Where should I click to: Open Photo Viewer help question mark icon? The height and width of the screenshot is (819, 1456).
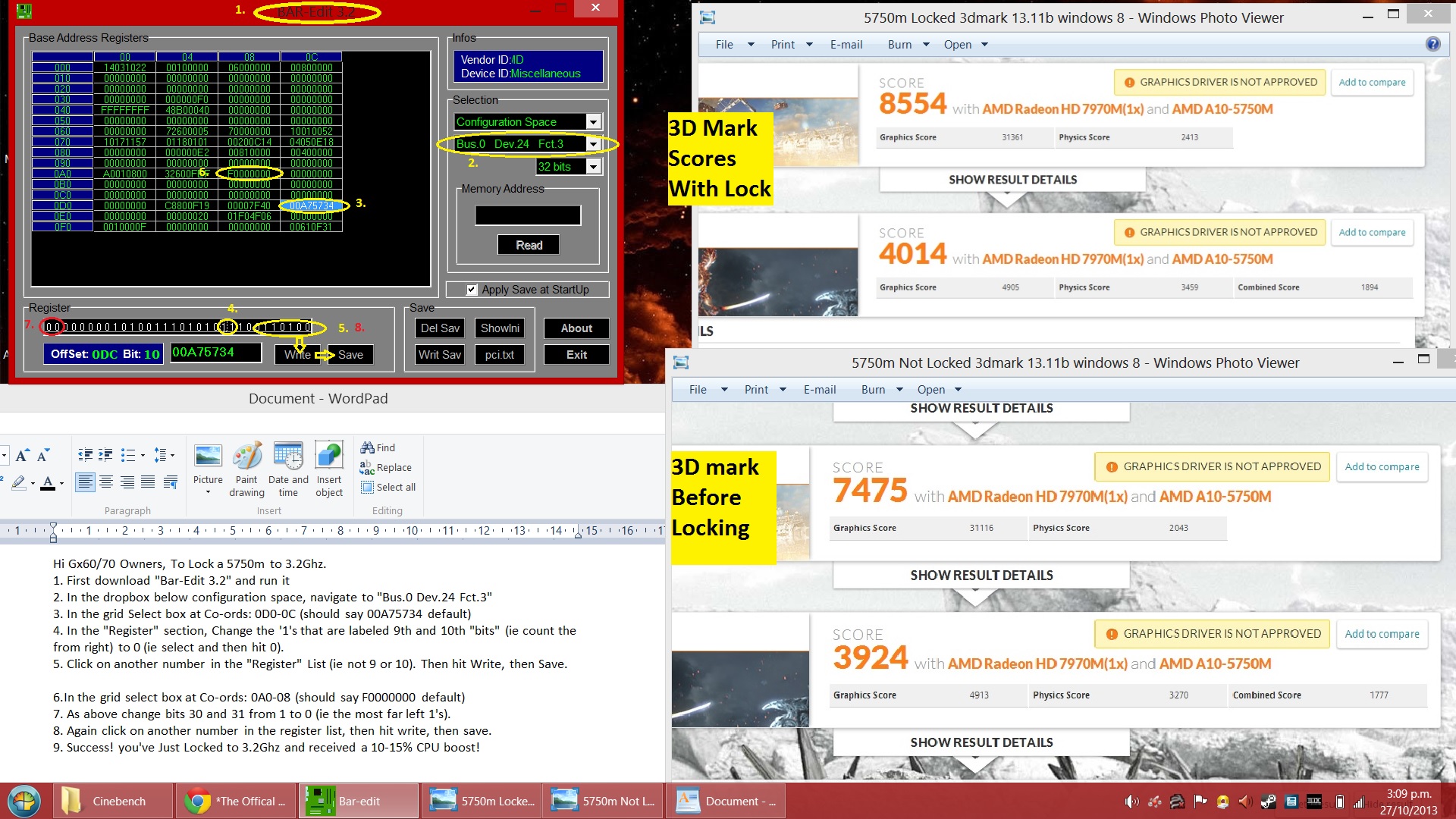coord(1432,44)
